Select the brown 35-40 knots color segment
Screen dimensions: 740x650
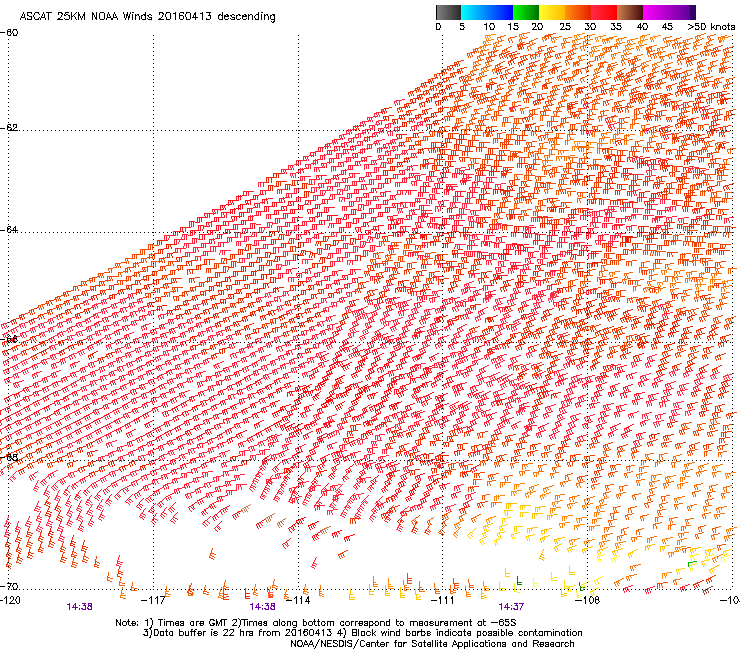630,12
